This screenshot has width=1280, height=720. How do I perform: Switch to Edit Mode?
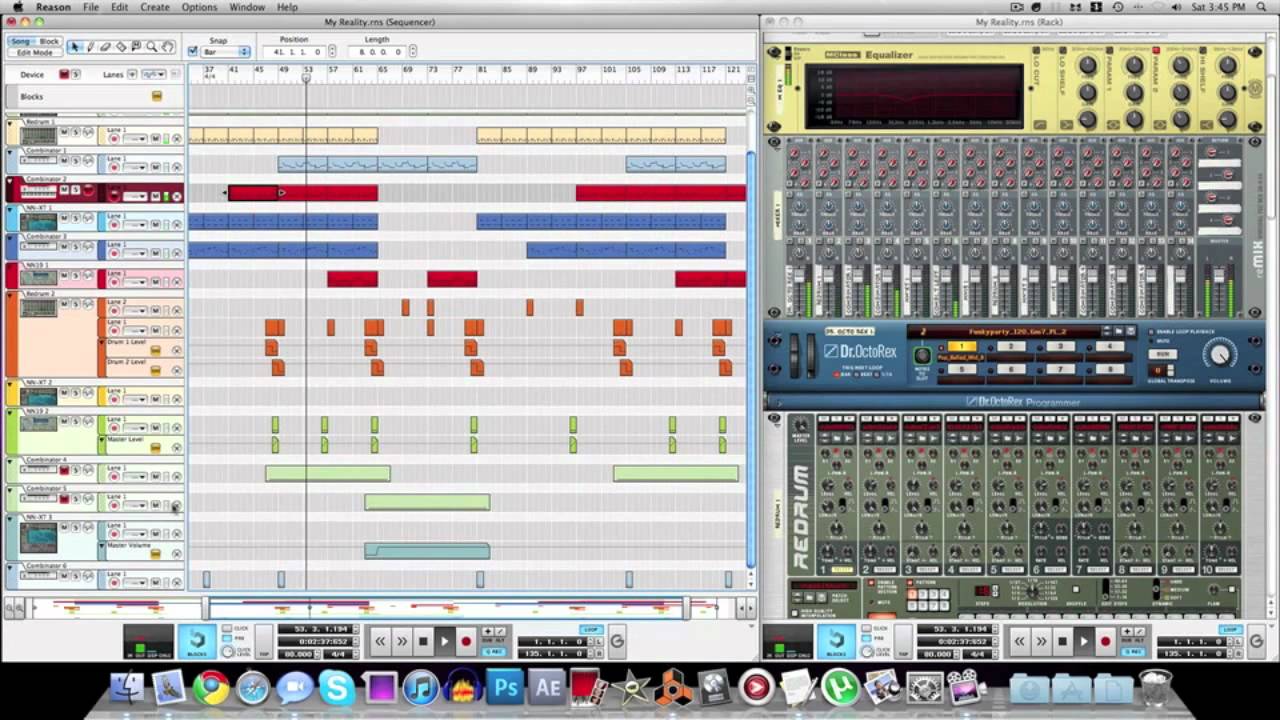point(34,53)
